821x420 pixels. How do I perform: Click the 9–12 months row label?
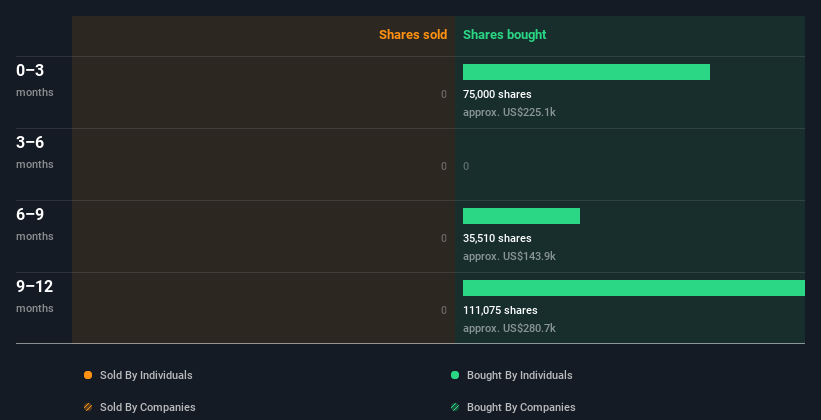click(35, 296)
